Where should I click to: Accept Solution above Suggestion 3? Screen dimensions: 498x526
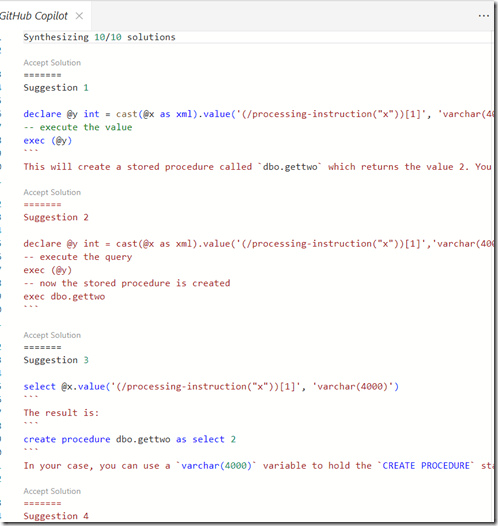[52, 335]
